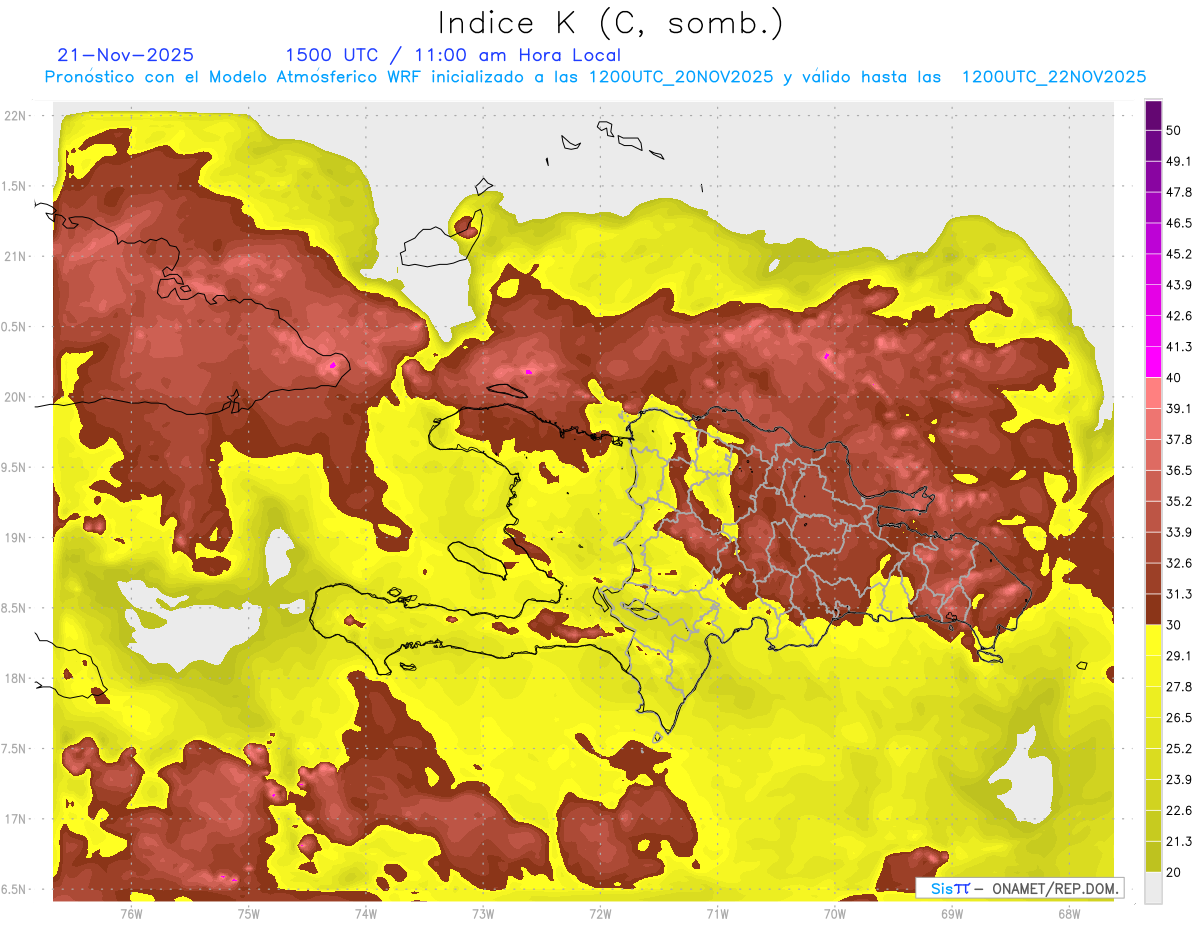1200x927 pixels.
Task: Click the "17N" latitude label
Action: click(x=15, y=819)
